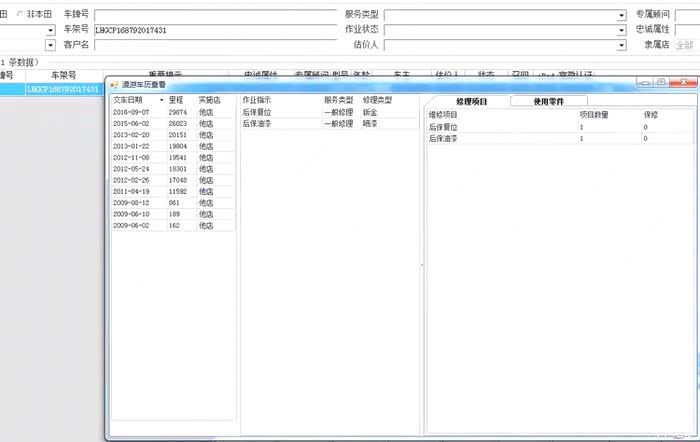Select the 非本田 radio button

pyautogui.click(x=19, y=15)
